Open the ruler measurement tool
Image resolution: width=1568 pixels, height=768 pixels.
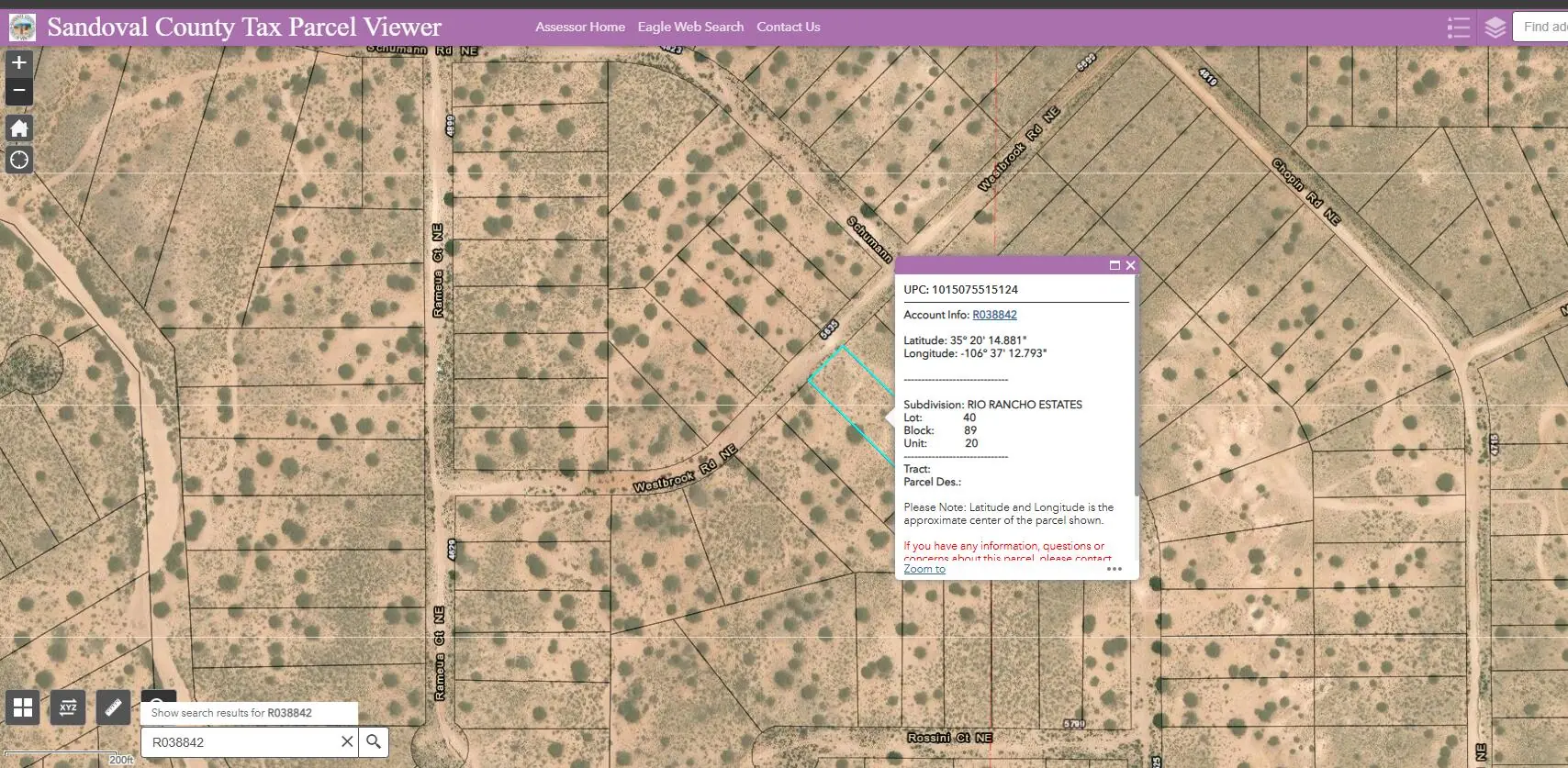point(113,707)
